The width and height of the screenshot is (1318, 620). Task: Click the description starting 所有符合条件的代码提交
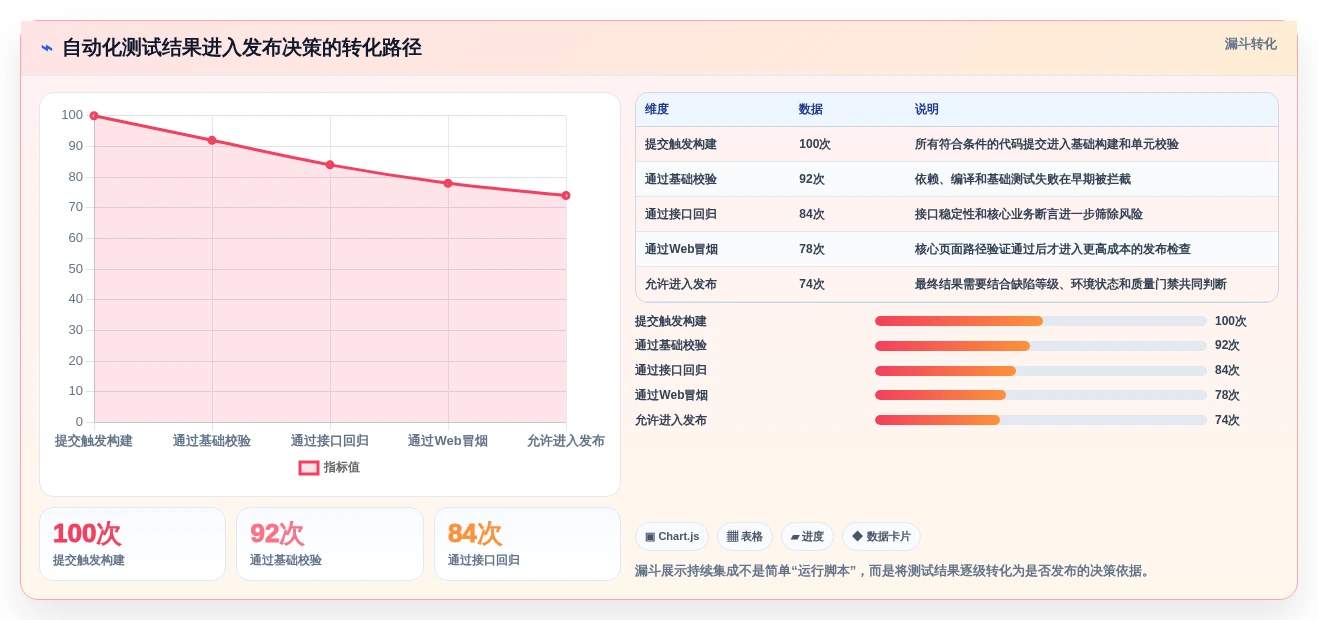tap(1047, 144)
